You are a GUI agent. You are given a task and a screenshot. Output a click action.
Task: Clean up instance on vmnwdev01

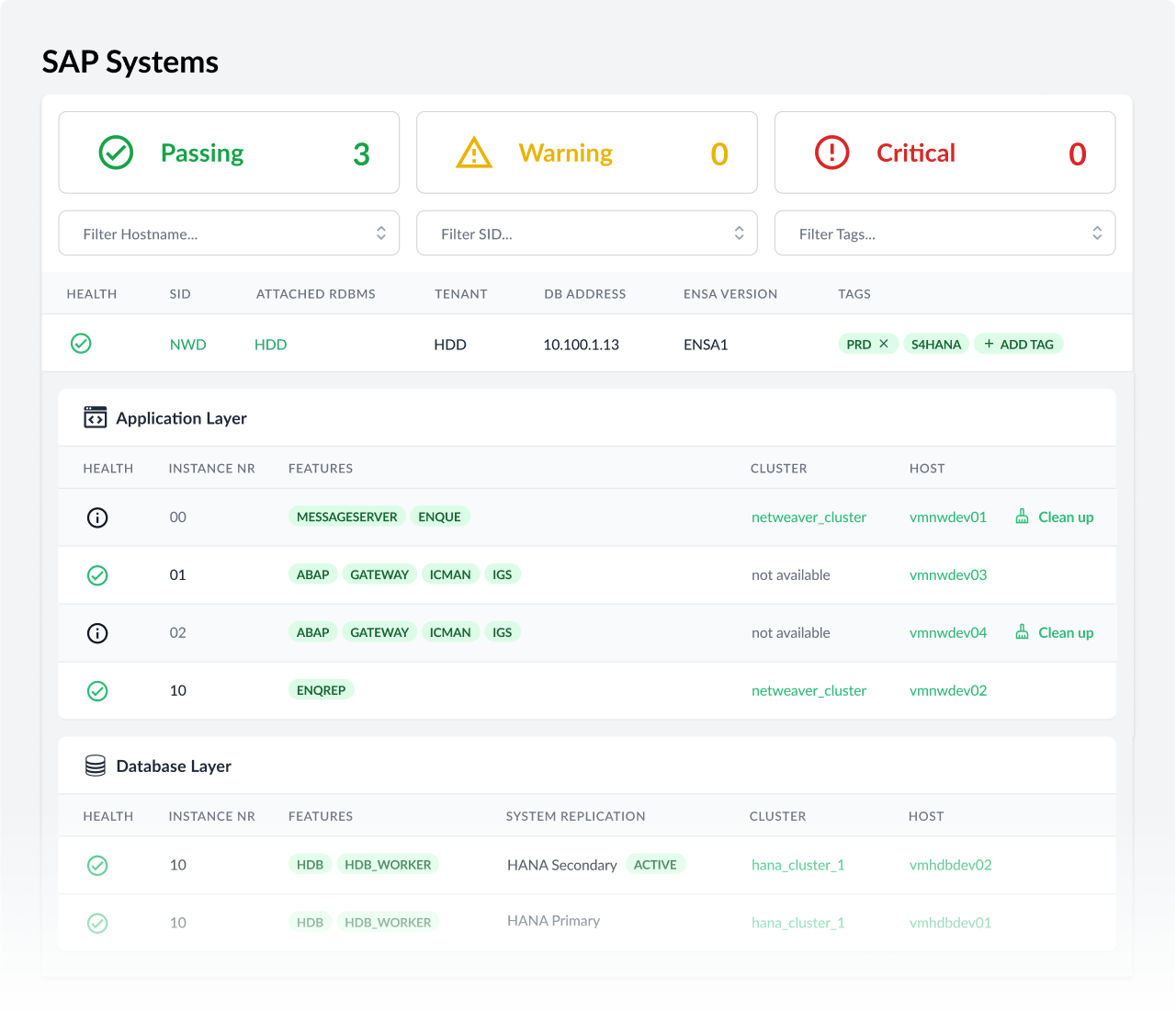(1055, 517)
